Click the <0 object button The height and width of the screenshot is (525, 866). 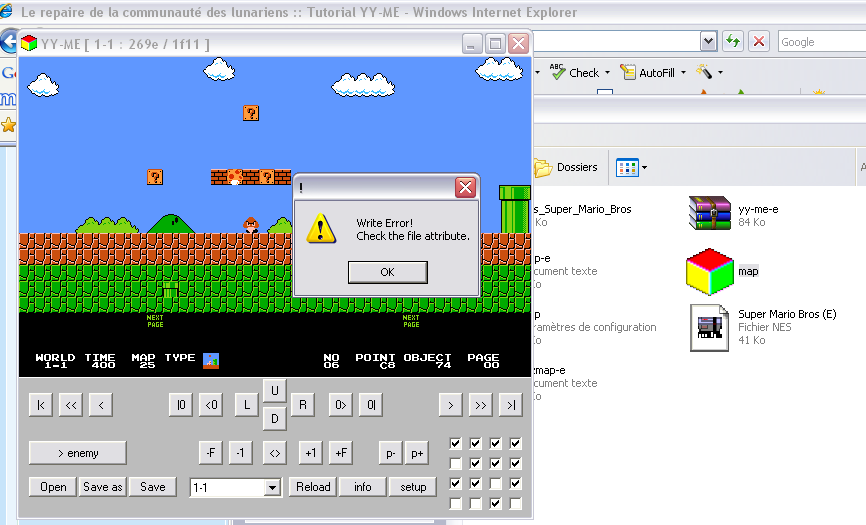(x=211, y=405)
